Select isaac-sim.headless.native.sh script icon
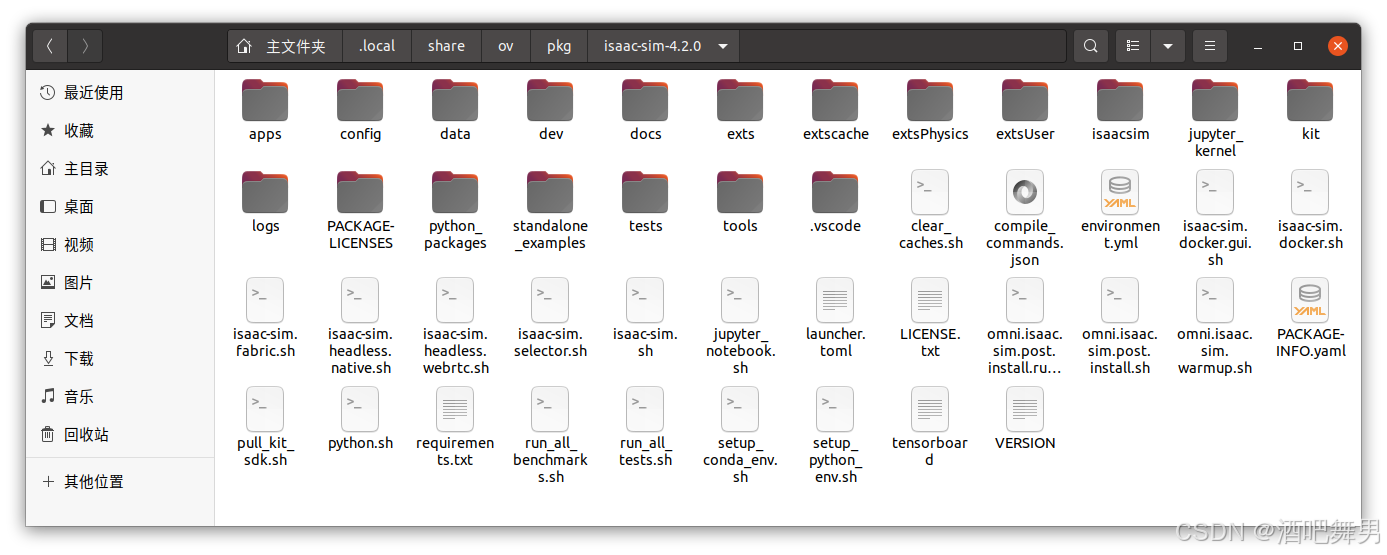 tap(360, 300)
